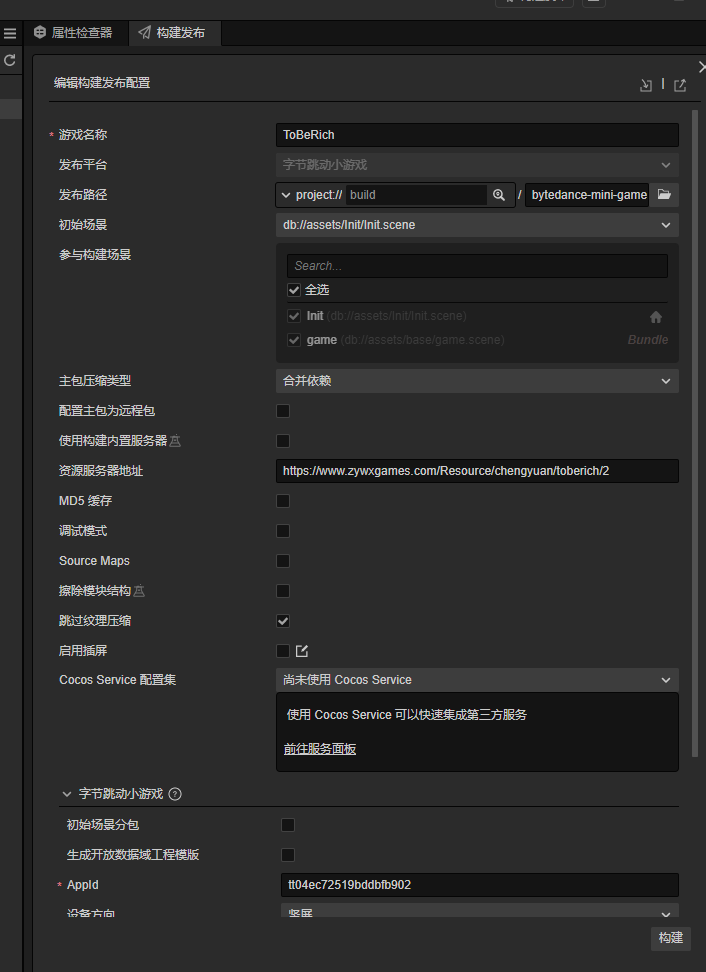The height and width of the screenshot is (972, 706).
Task: Enable 启用插屏 checkbox
Action: pyautogui.click(x=283, y=651)
